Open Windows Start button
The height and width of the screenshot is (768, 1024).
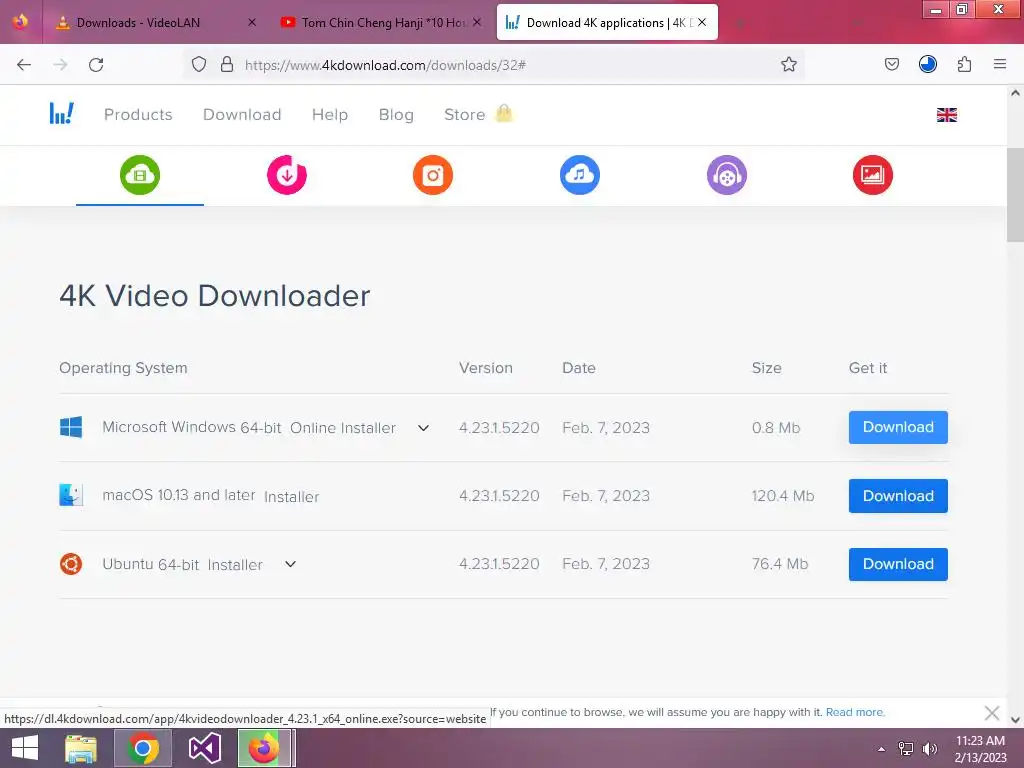25,748
